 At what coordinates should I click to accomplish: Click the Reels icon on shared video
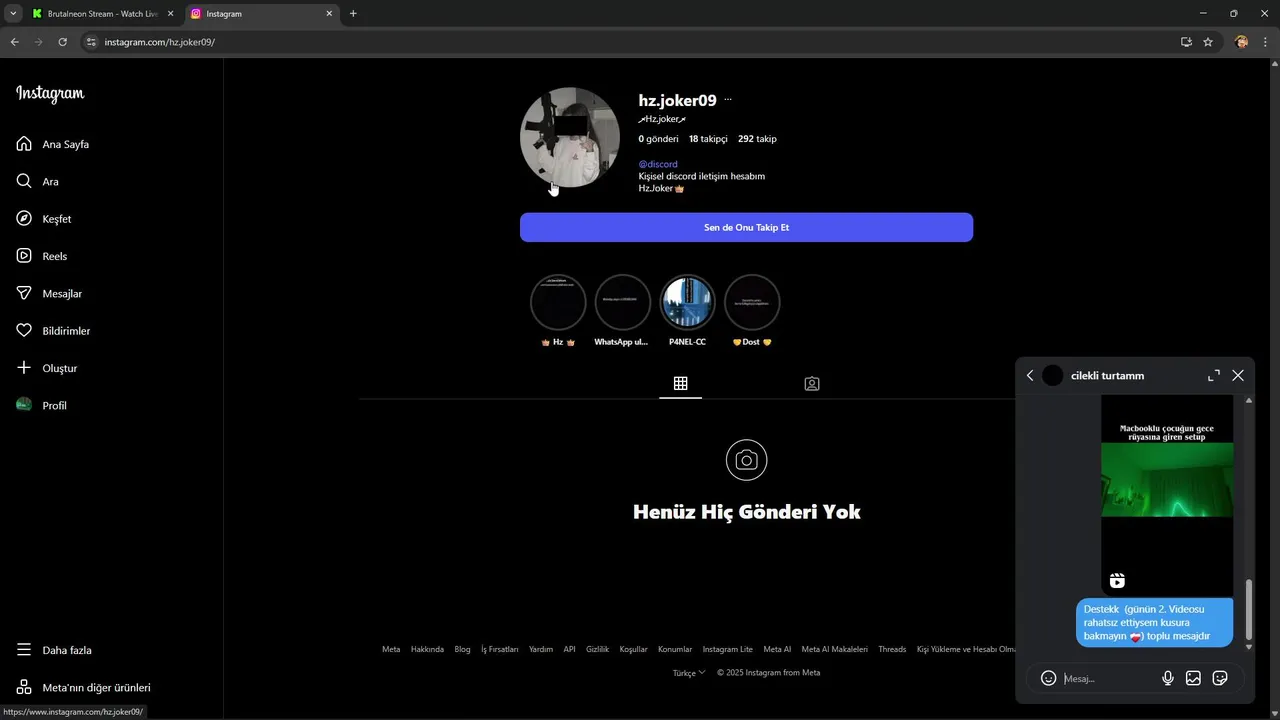(1117, 581)
